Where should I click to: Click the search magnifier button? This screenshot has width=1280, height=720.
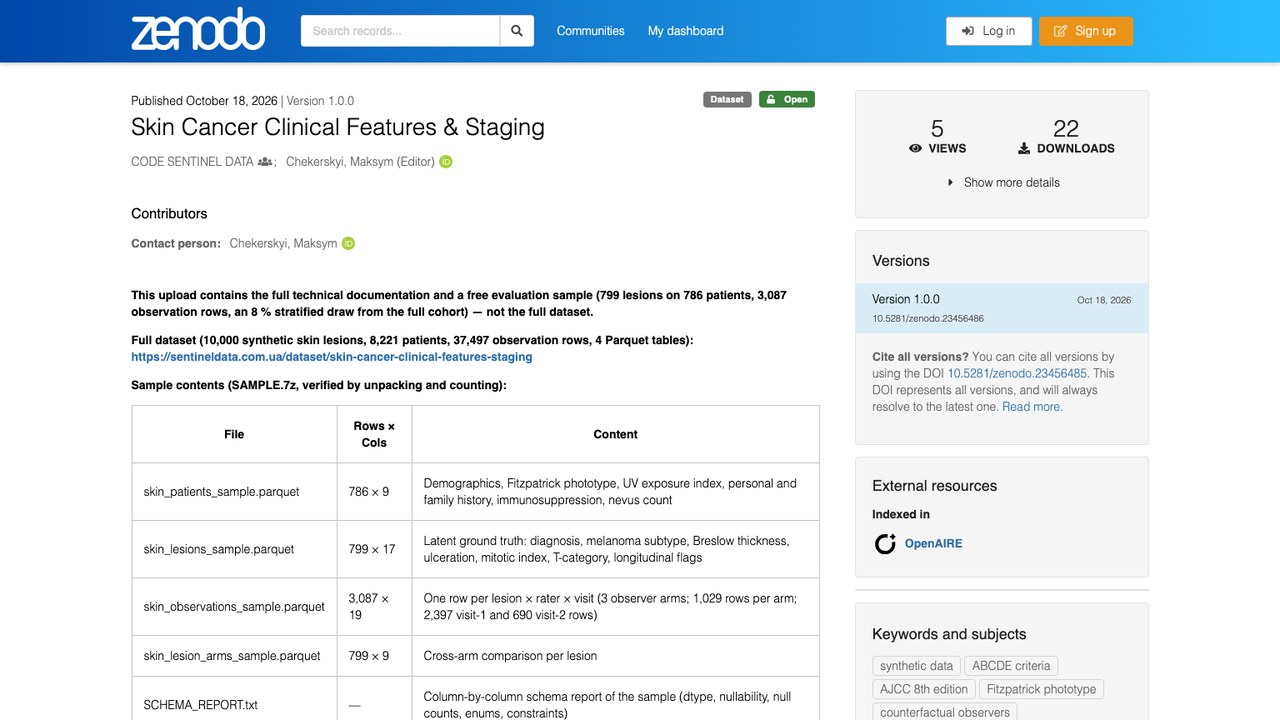517,31
